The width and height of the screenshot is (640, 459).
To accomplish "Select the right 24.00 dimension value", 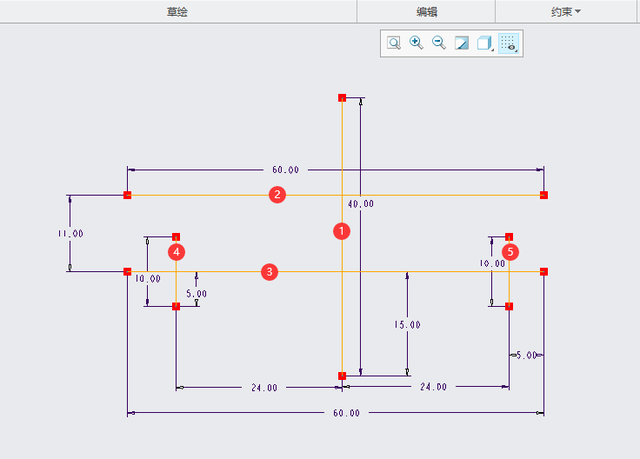I will [x=433, y=387].
